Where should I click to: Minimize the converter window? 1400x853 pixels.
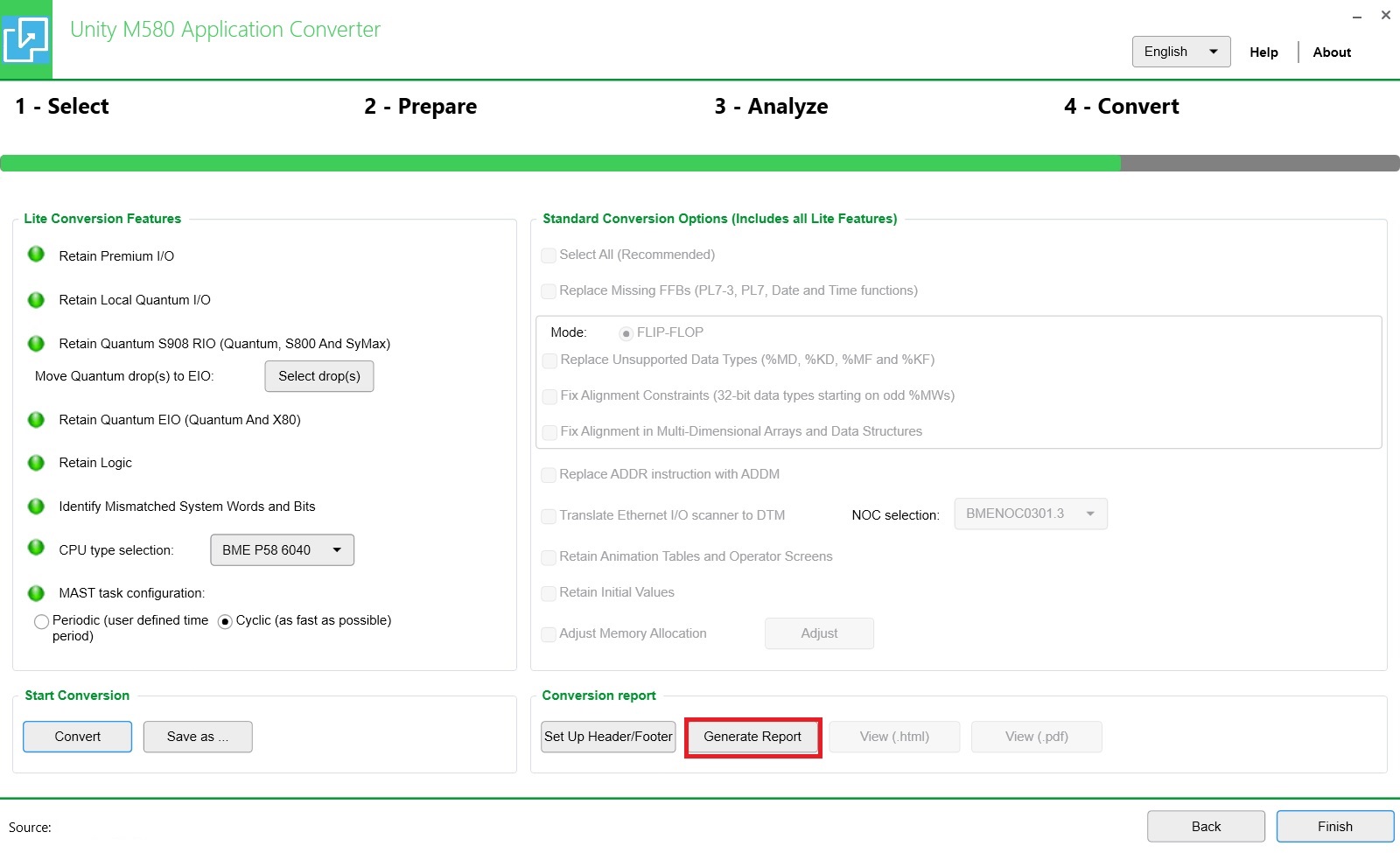[x=1357, y=17]
